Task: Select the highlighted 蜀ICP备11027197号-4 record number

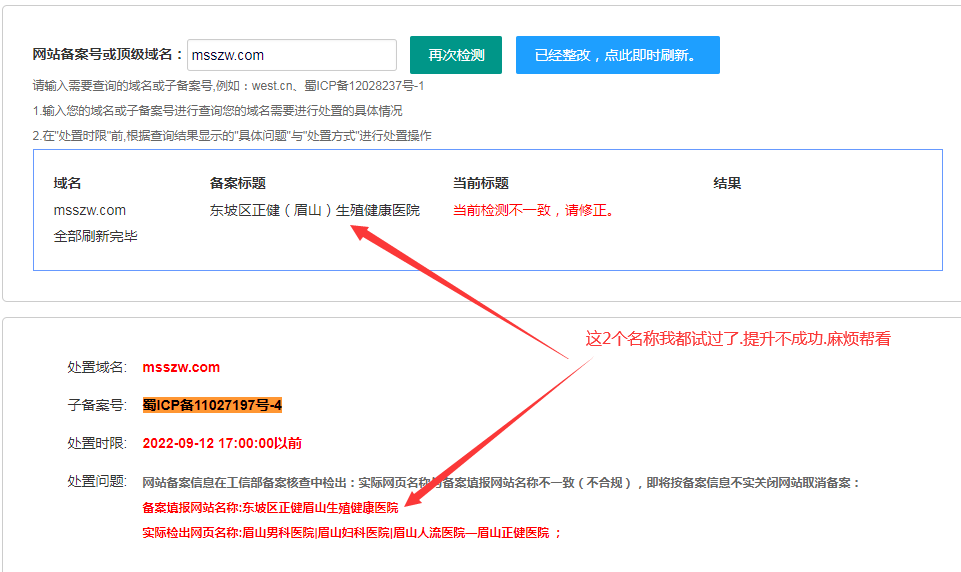Action: tap(212, 405)
